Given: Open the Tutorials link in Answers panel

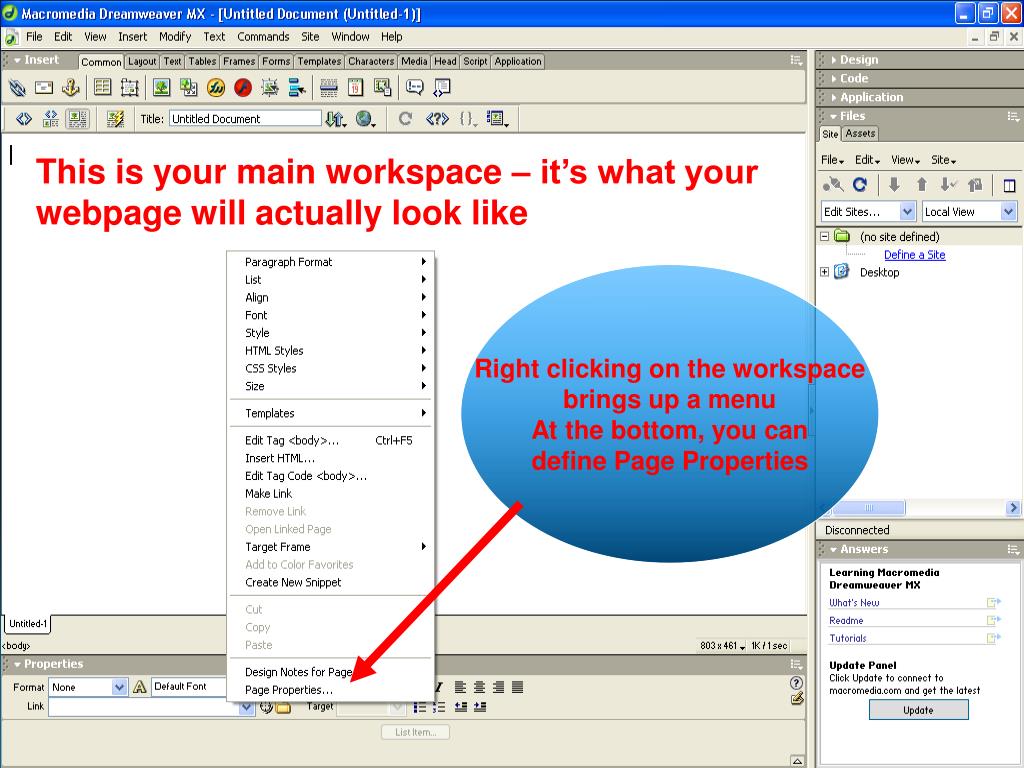Looking at the screenshot, I should 848,638.
